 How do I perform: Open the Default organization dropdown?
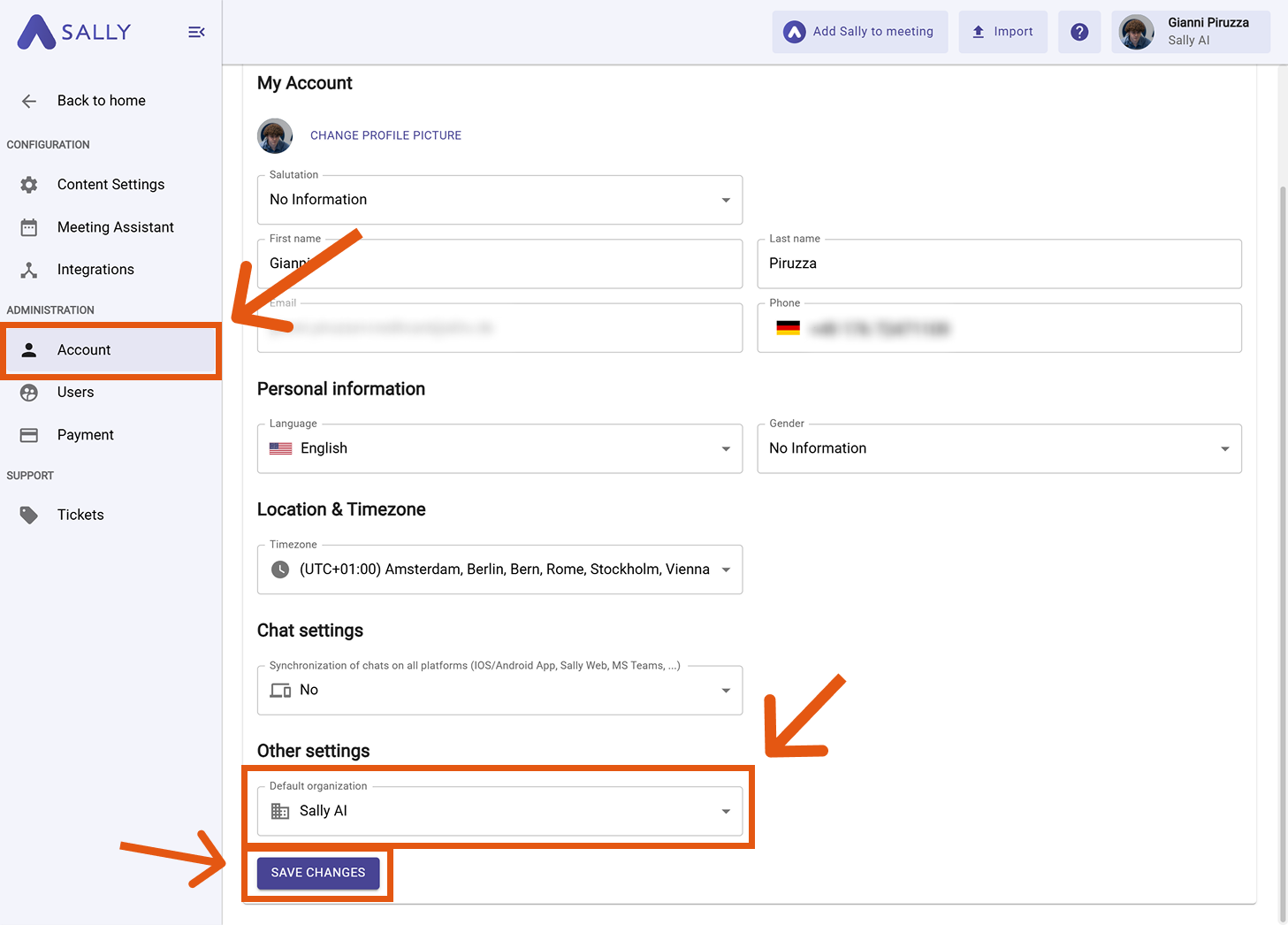coord(499,811)
